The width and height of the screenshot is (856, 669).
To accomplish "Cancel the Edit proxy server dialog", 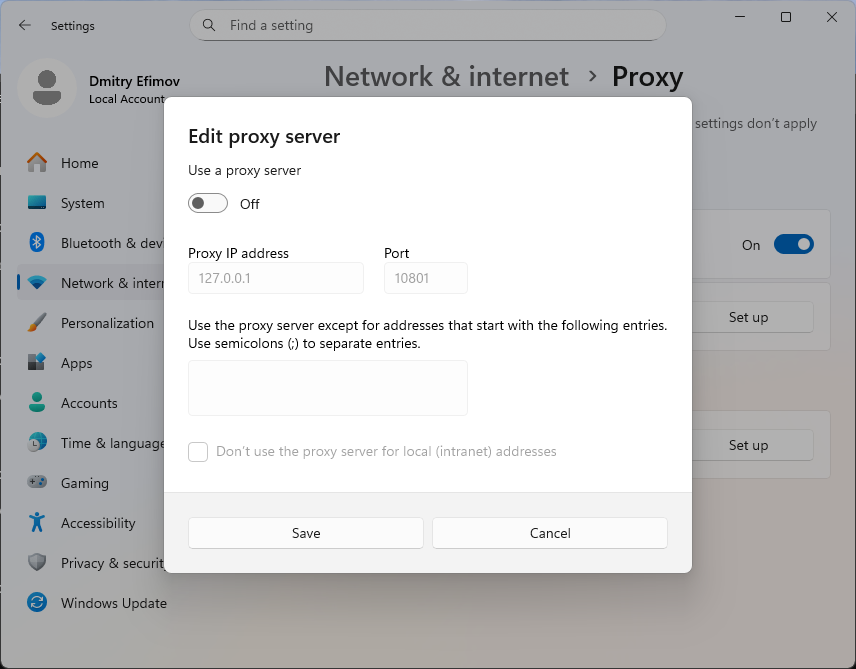I will 549,533.
